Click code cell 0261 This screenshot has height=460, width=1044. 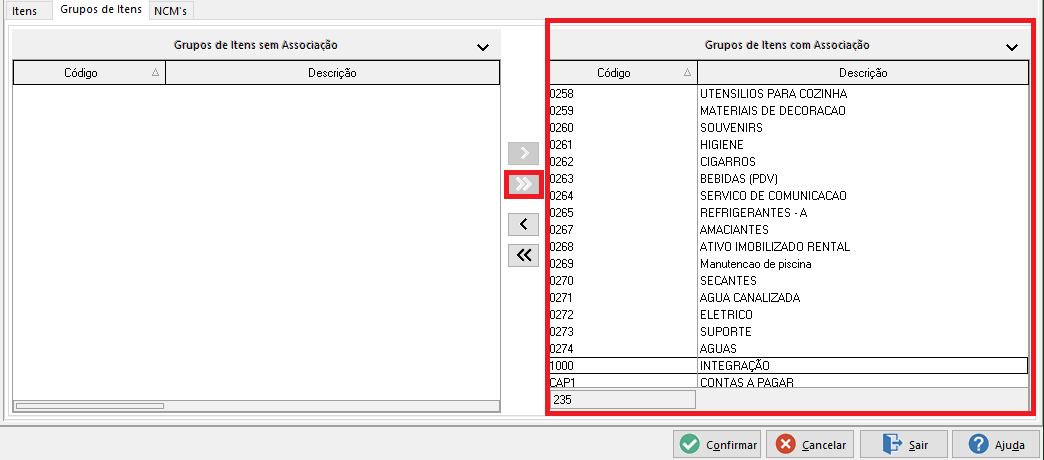pos(623,144)
